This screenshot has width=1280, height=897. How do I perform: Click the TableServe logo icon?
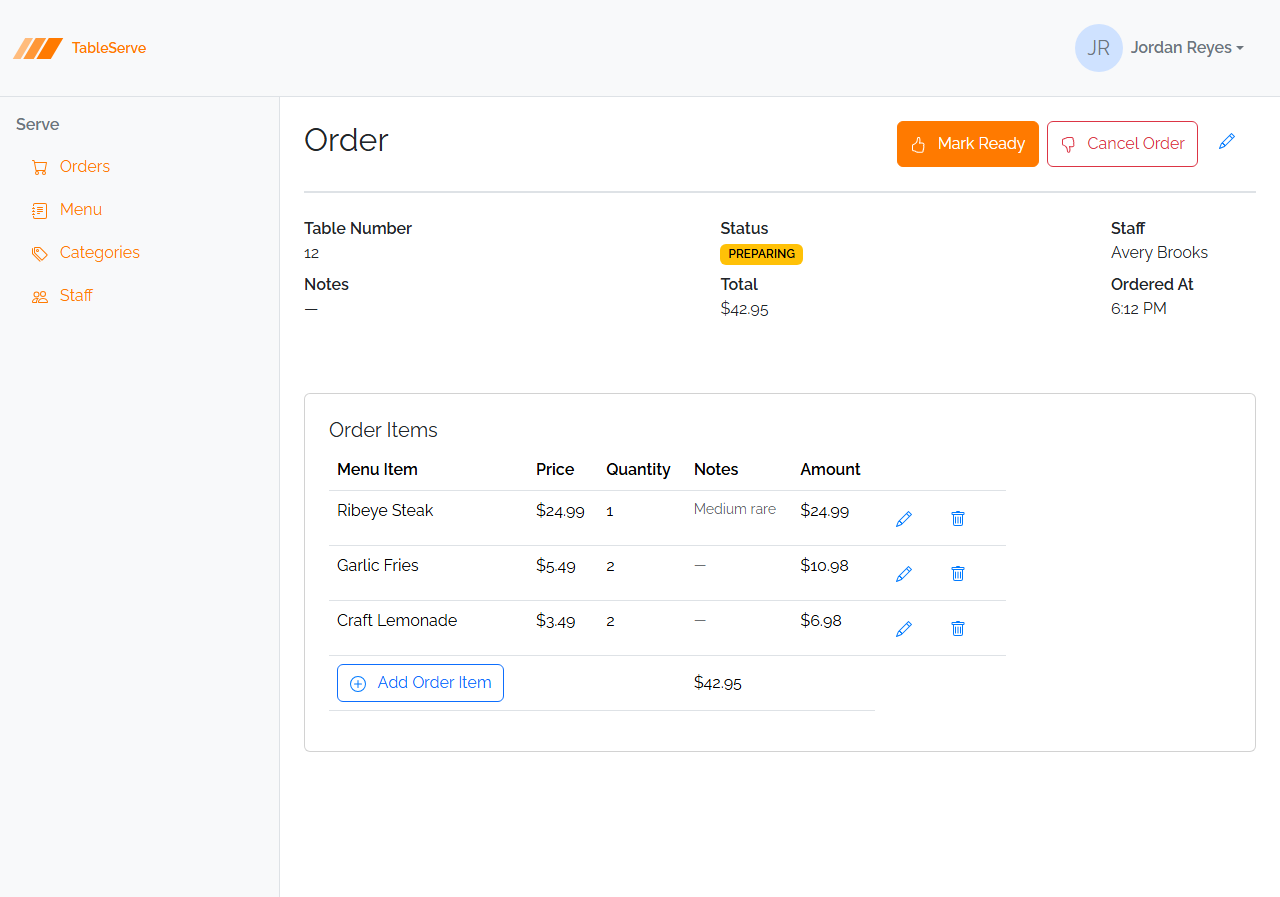pos(38,48)
